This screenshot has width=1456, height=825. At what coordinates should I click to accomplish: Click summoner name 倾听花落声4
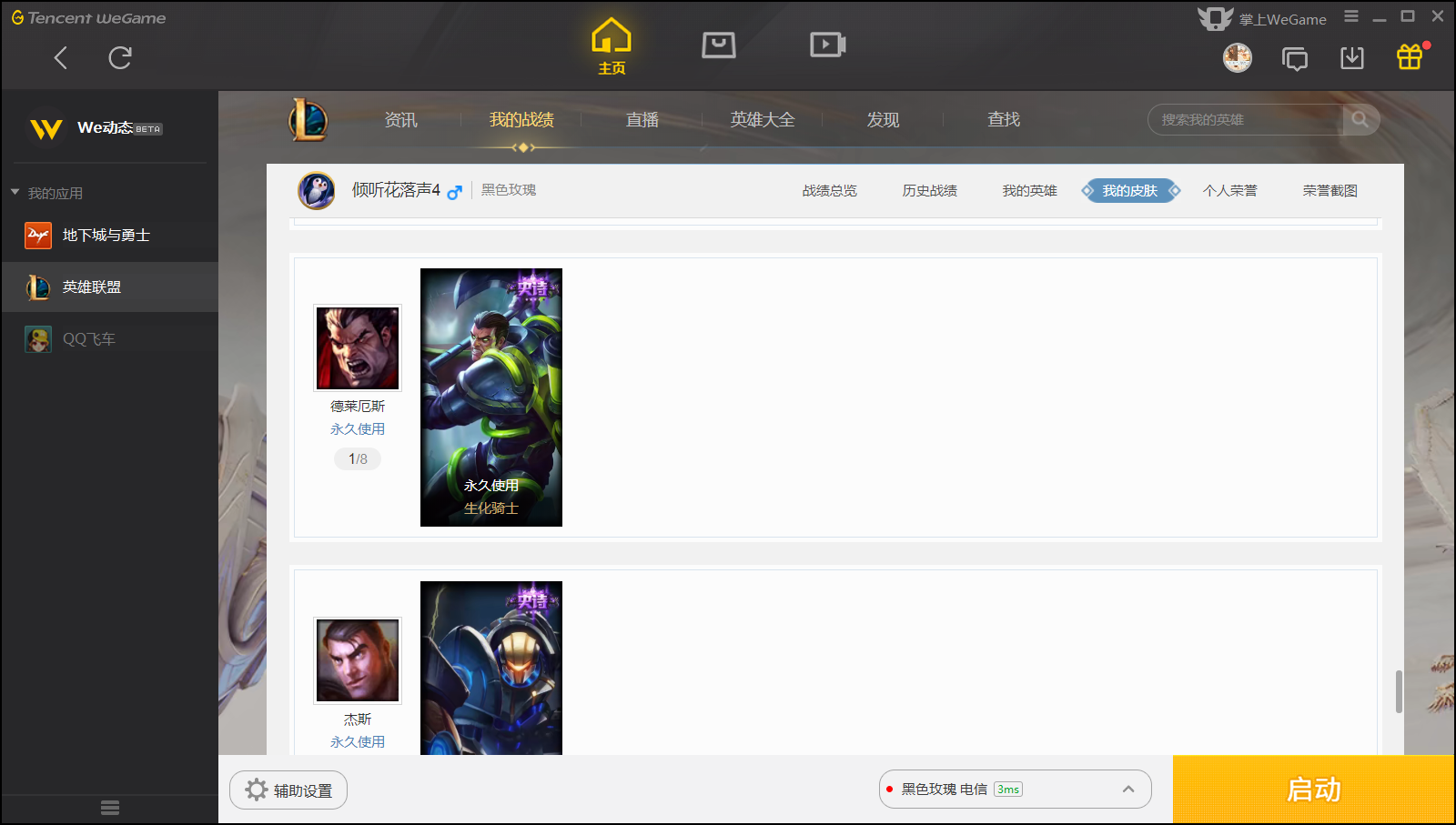click(396, 190)
